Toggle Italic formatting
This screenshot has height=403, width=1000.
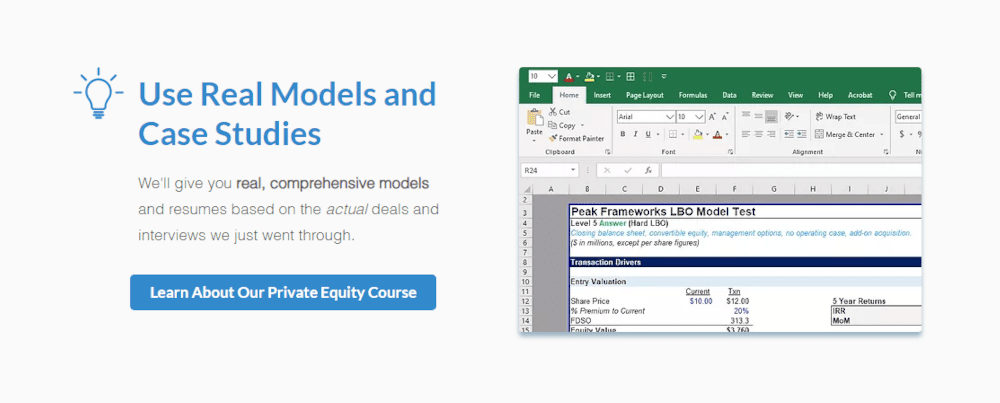coord(635,135)
